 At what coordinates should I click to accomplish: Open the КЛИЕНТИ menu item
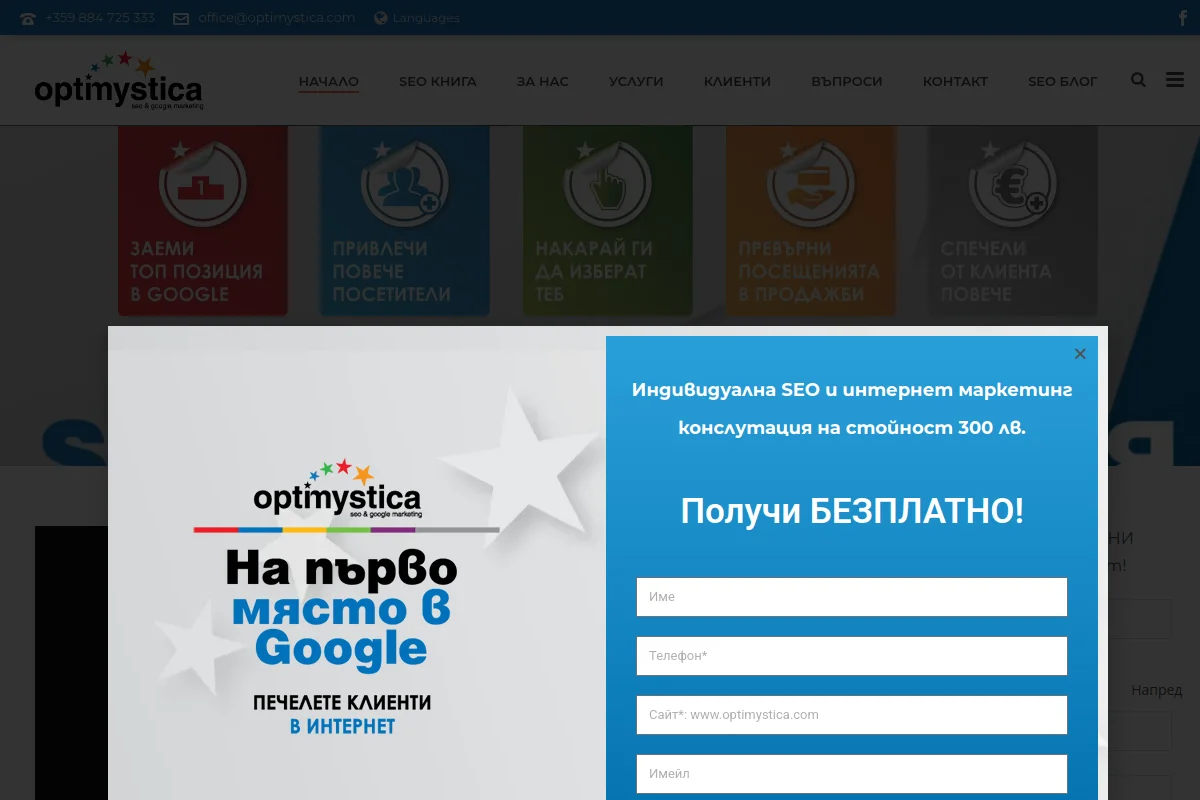(x=737, y=82)
